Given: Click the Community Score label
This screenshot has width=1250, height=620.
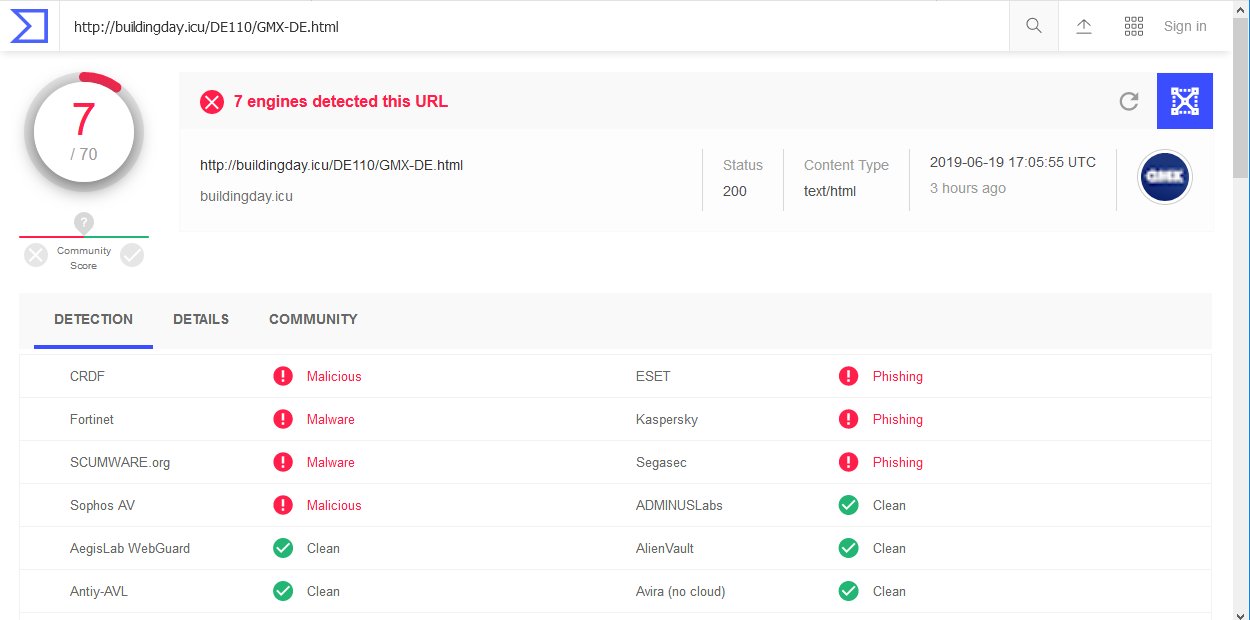Looking at the screenshot, I should click(84, 258).
